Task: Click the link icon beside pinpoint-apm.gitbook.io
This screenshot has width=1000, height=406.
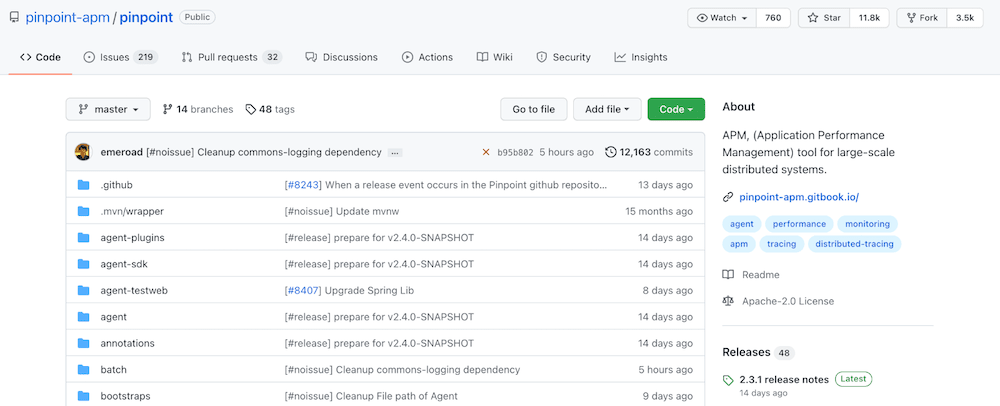Action: click(x=728, y=198)
